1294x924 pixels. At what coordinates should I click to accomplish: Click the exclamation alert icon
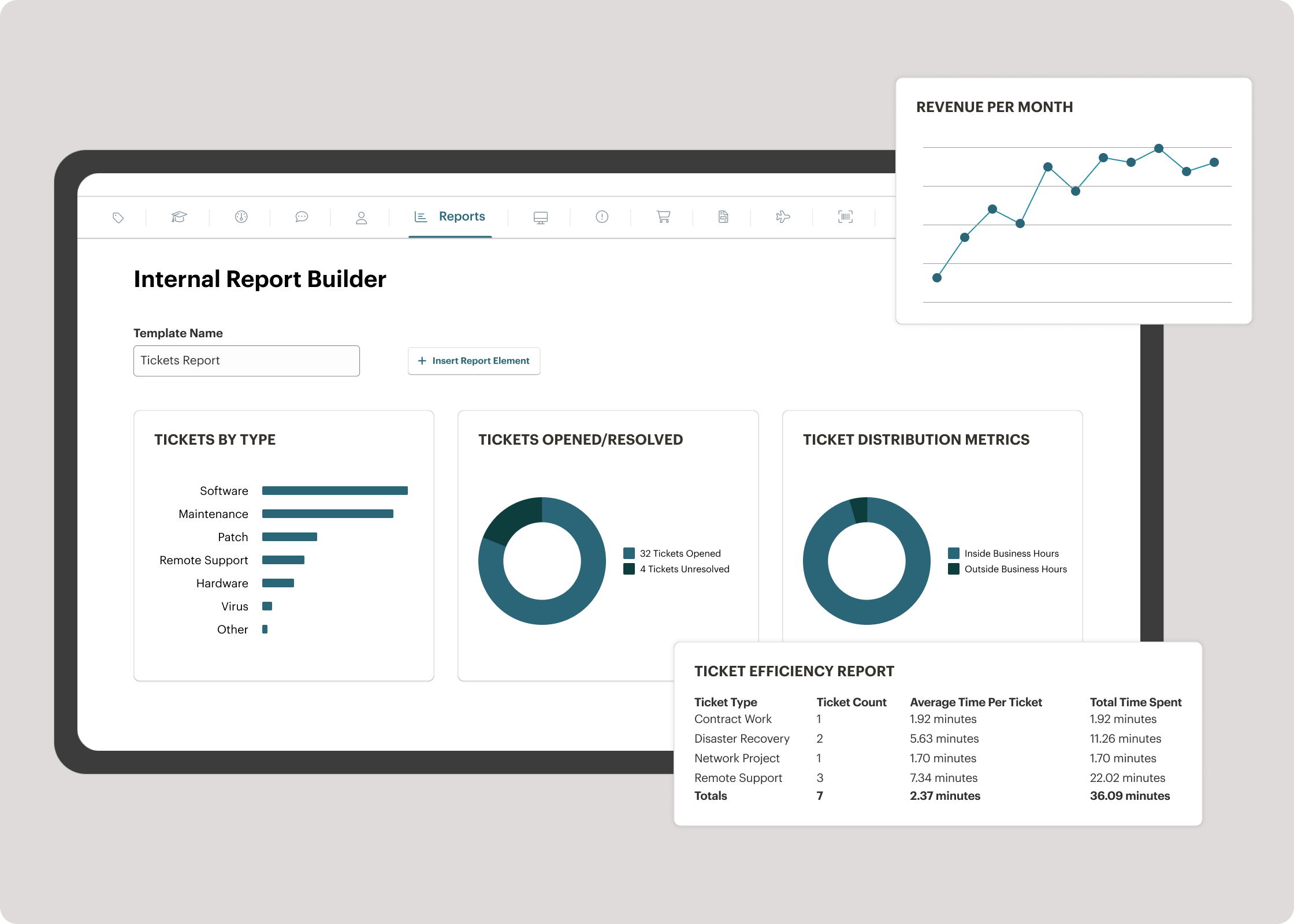(x=602, y=217)
